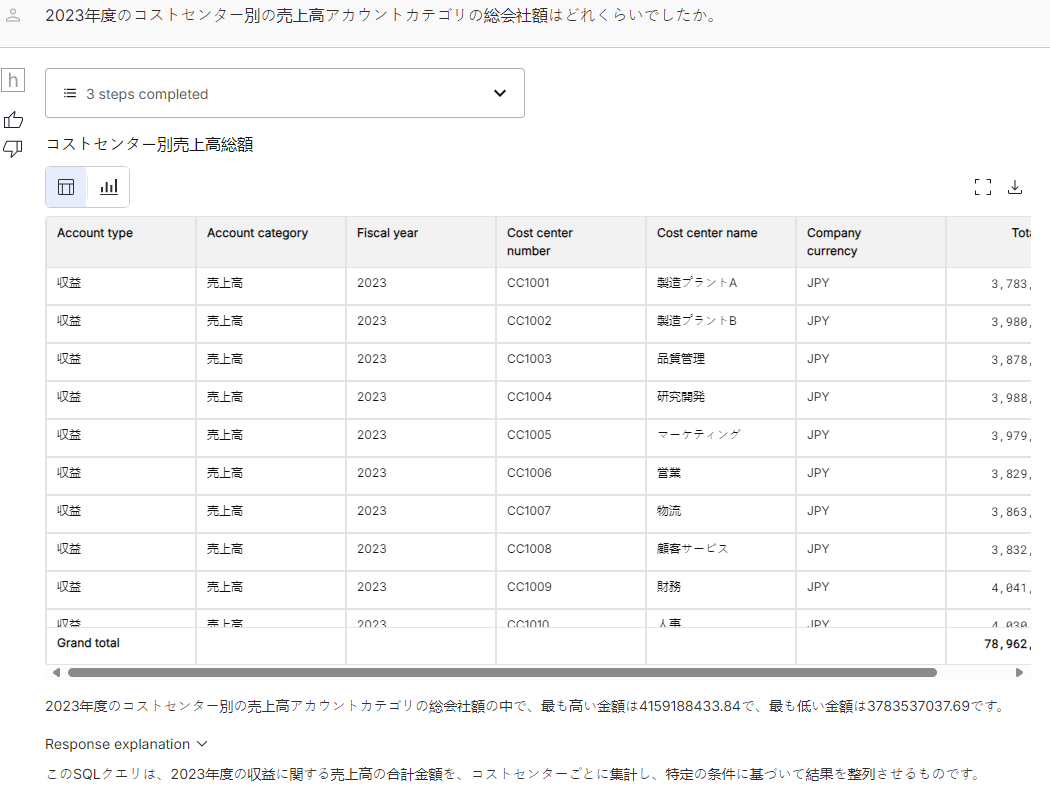The image size is (1050, 786).
Task: Select the 製造プラントA cell
Action: [697, 283]
